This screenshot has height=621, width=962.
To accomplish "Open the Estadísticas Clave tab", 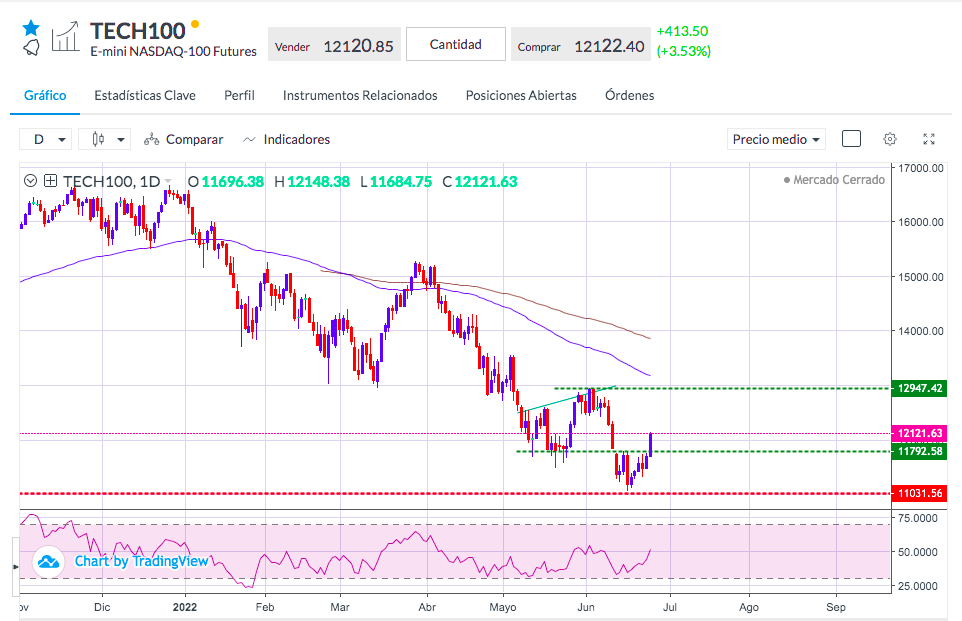I will click(145, 95).
